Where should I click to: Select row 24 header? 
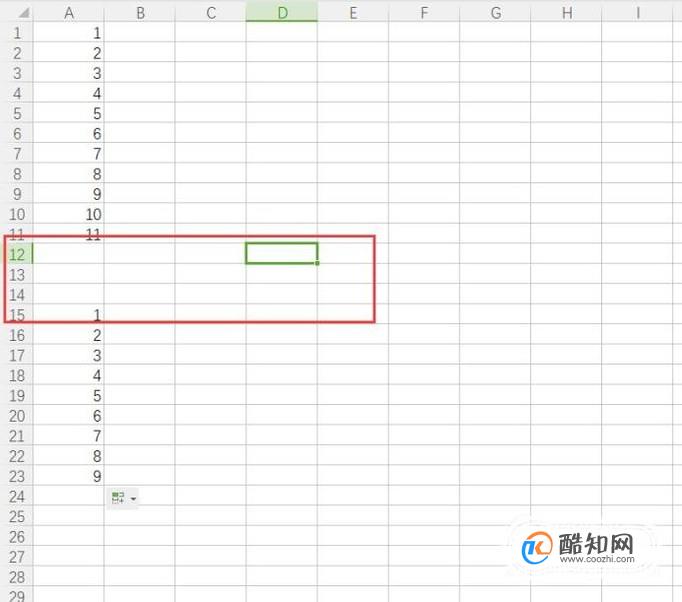(x=17, y=496)
